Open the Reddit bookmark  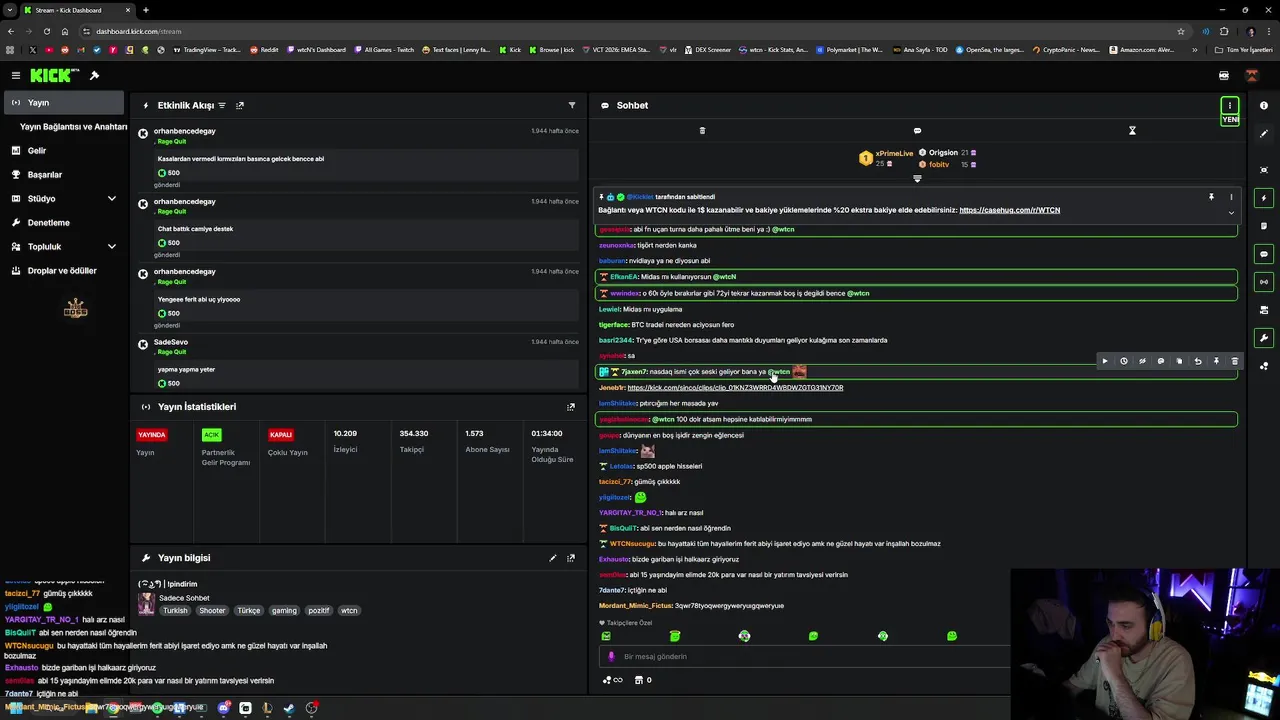click(x=264, y=50)
